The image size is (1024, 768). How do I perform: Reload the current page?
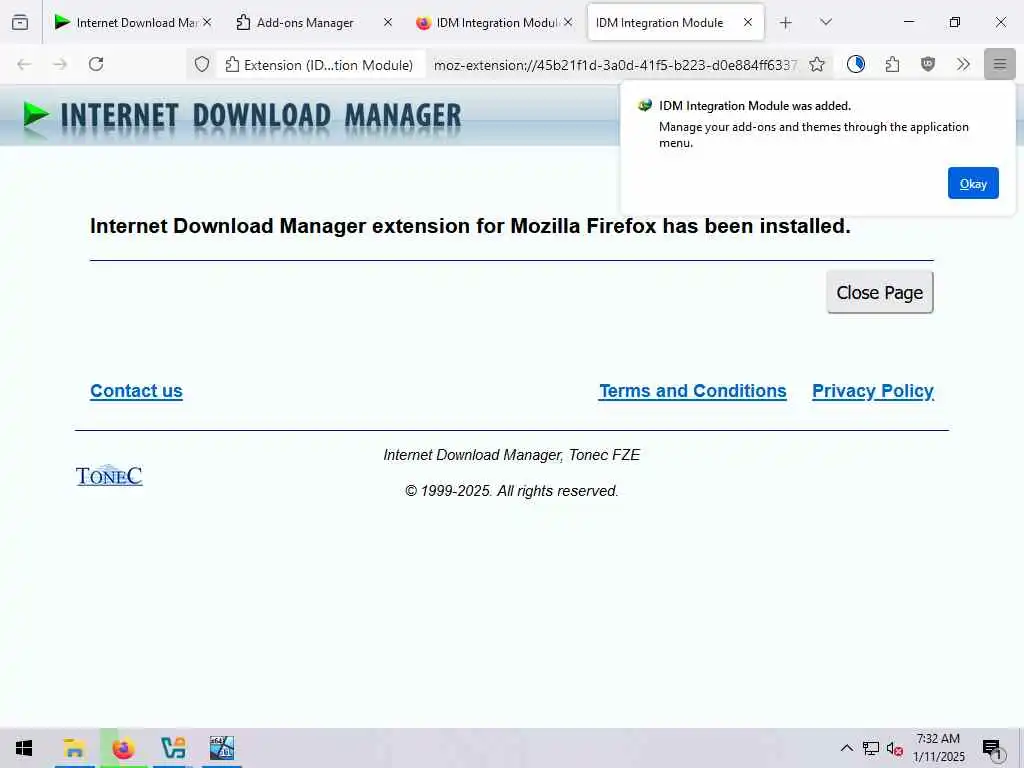click(96, 64)
